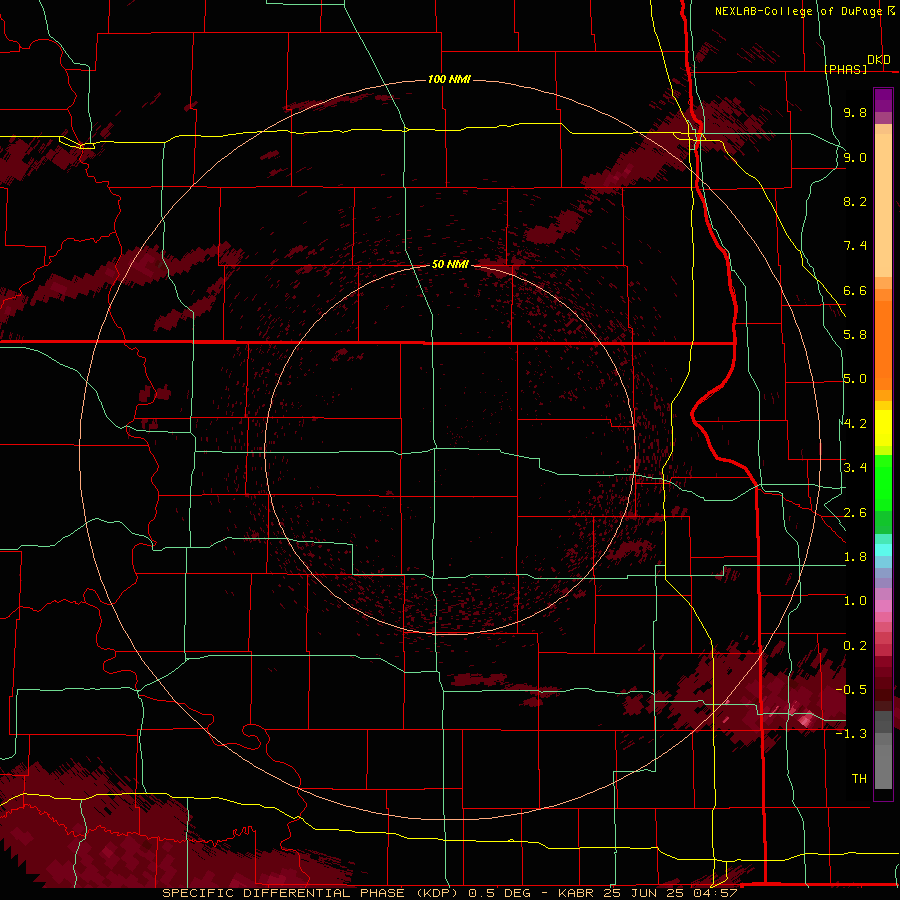Image resolution: width=900 pixels, height=900 pixels.
Task: Click the 100 NMI range ring label
Action: coord(449,79)
